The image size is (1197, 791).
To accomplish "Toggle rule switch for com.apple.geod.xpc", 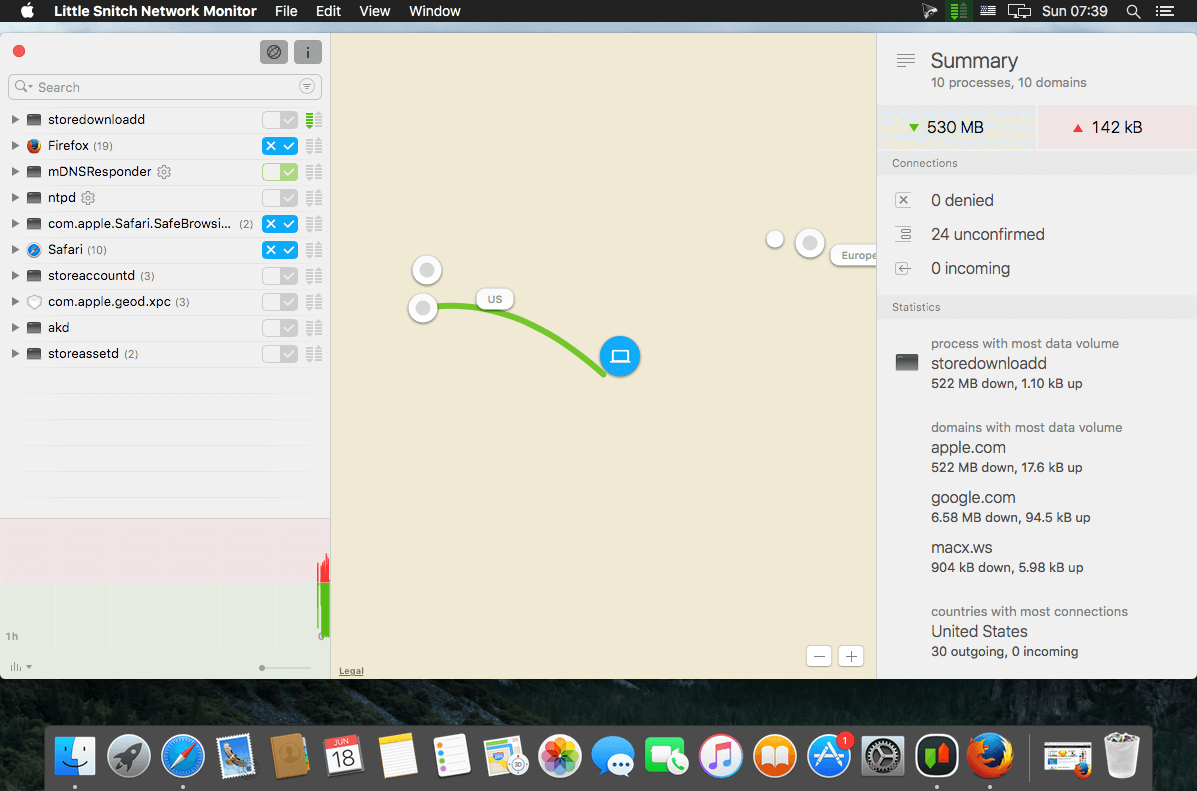I will 279,302.
